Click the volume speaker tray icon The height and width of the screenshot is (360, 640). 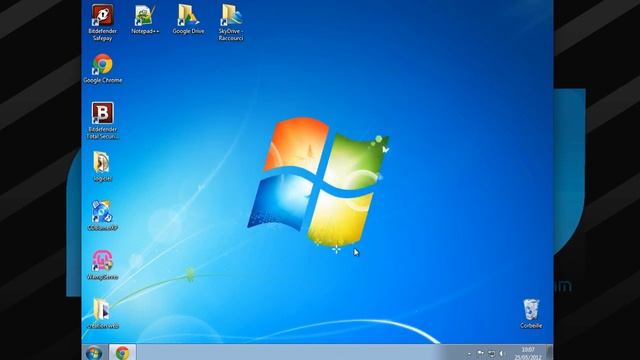pyautogui.click(x=502, y=353)
